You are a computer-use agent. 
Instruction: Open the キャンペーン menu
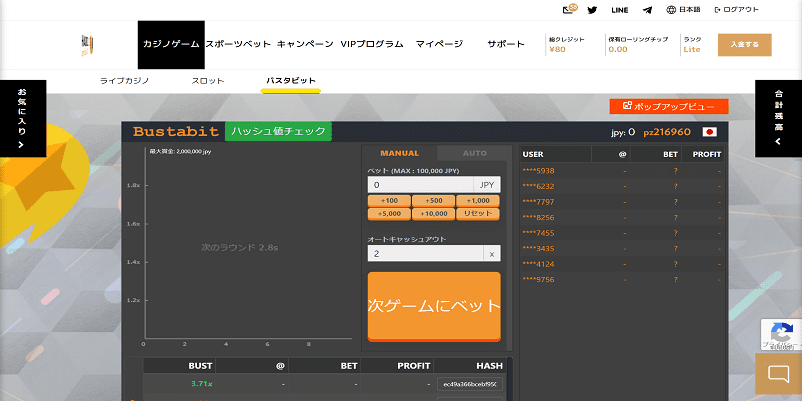click(x=305, y=44)
